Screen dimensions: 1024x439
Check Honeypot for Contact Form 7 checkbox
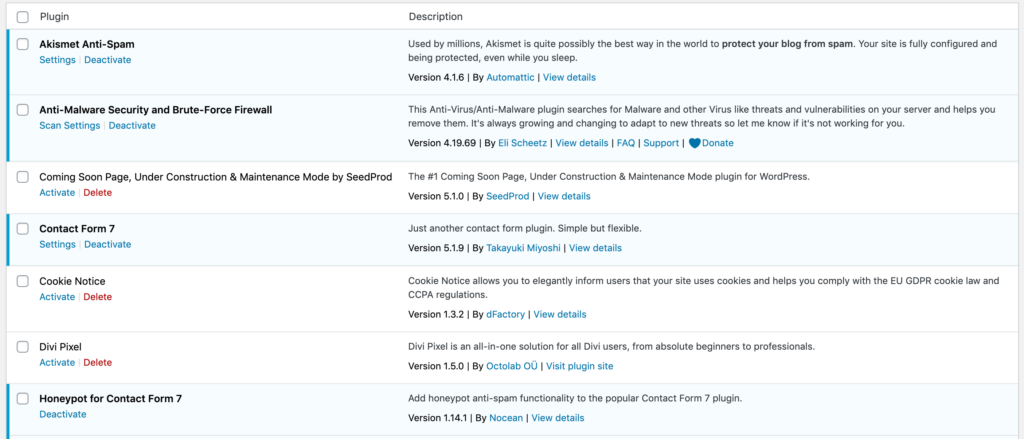(x=23, y=398)
